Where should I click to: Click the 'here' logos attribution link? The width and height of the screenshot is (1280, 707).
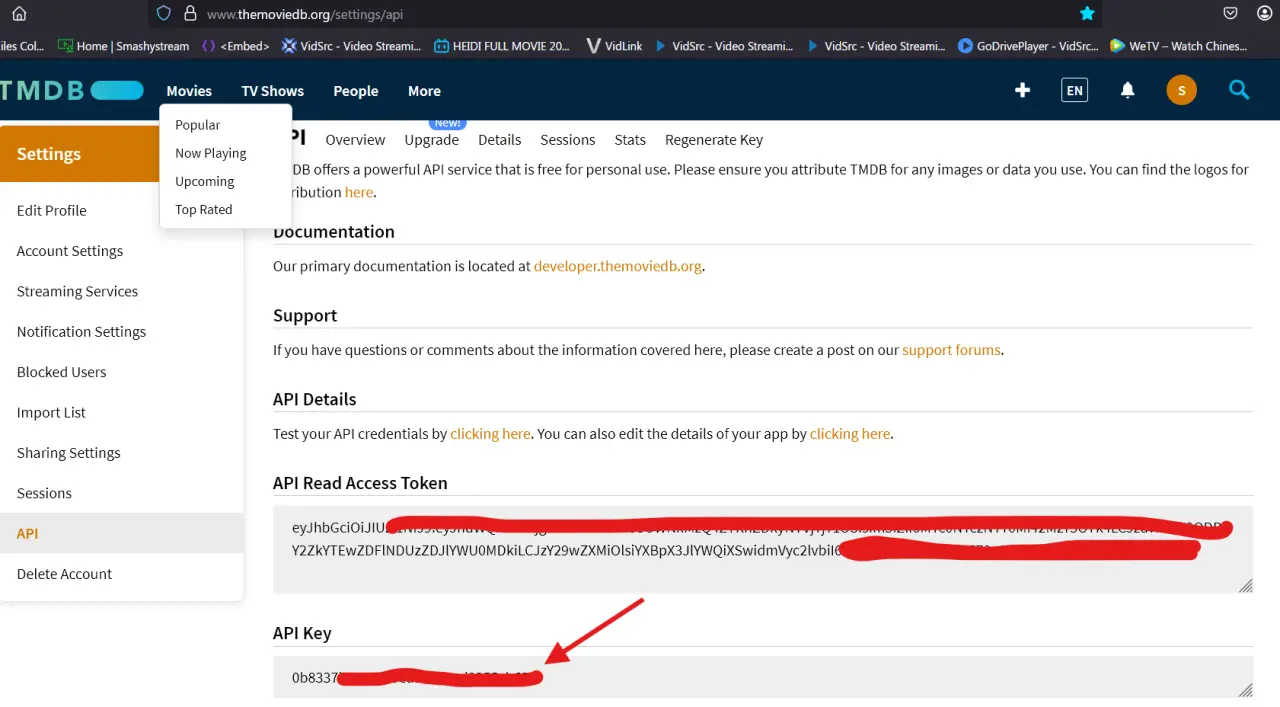pyautogui.click(x=359, y=192)
